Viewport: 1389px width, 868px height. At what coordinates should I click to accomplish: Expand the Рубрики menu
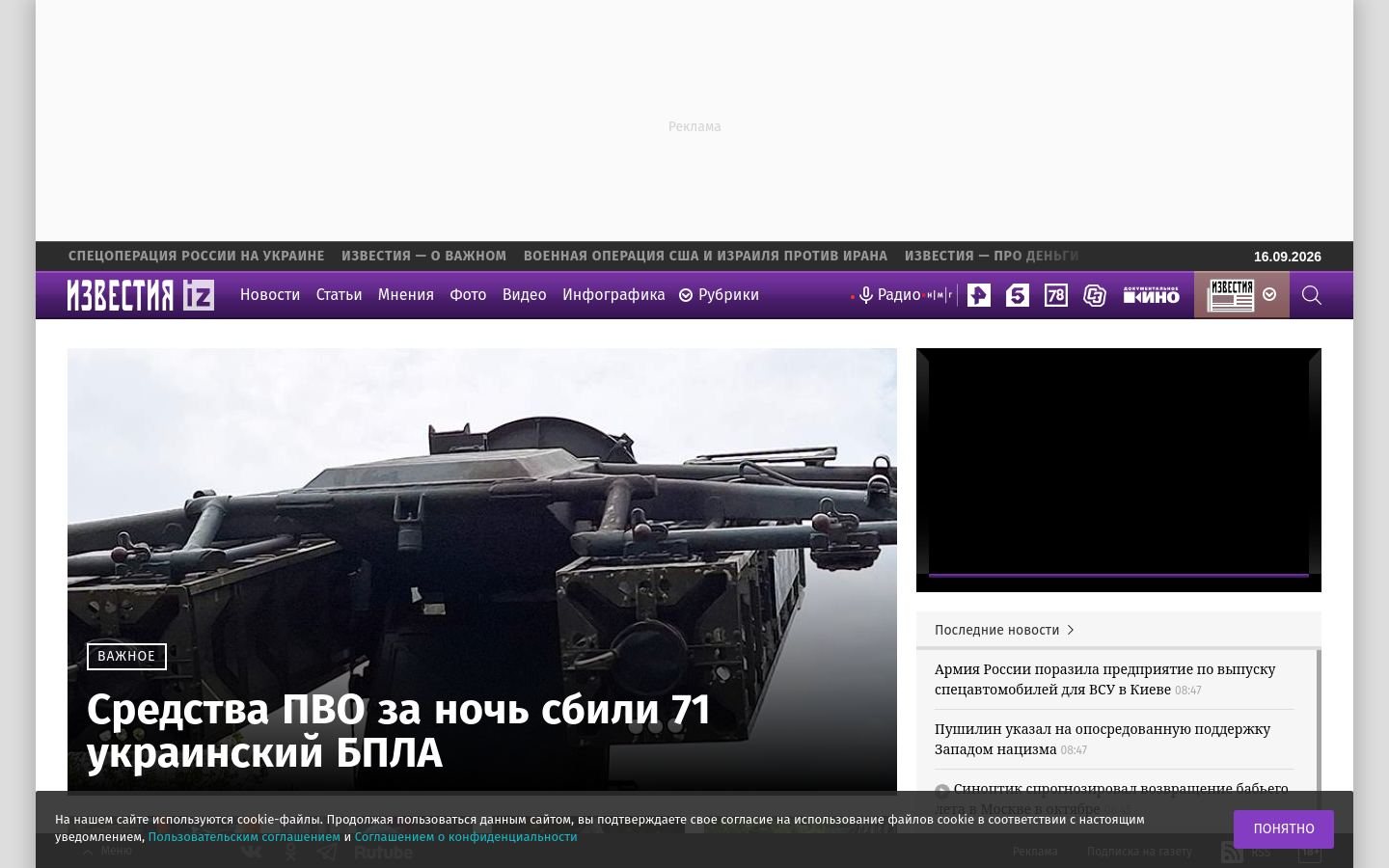[x=720, y=295]
